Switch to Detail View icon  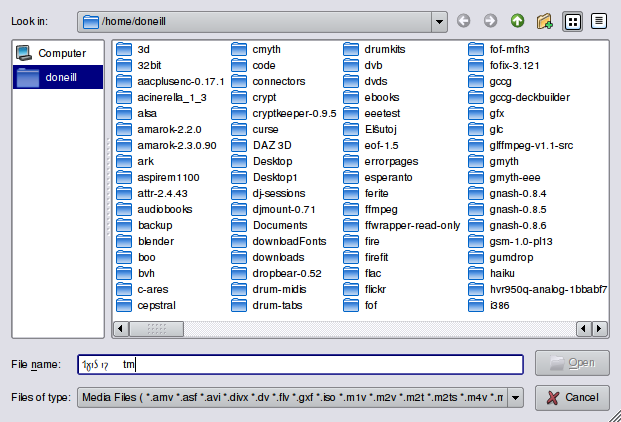click(599, 20)
